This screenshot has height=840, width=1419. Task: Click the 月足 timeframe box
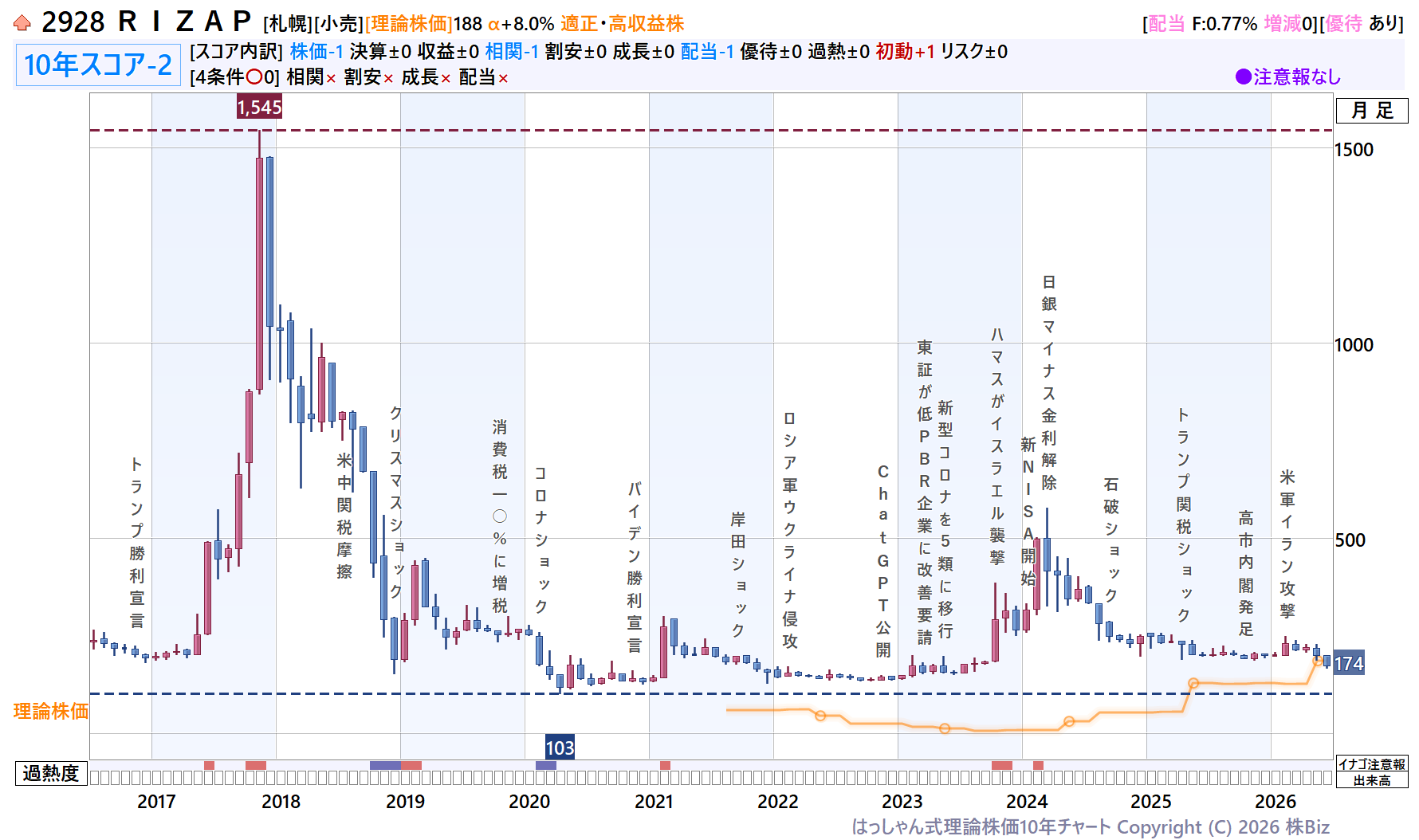(x=1372, y=111)
